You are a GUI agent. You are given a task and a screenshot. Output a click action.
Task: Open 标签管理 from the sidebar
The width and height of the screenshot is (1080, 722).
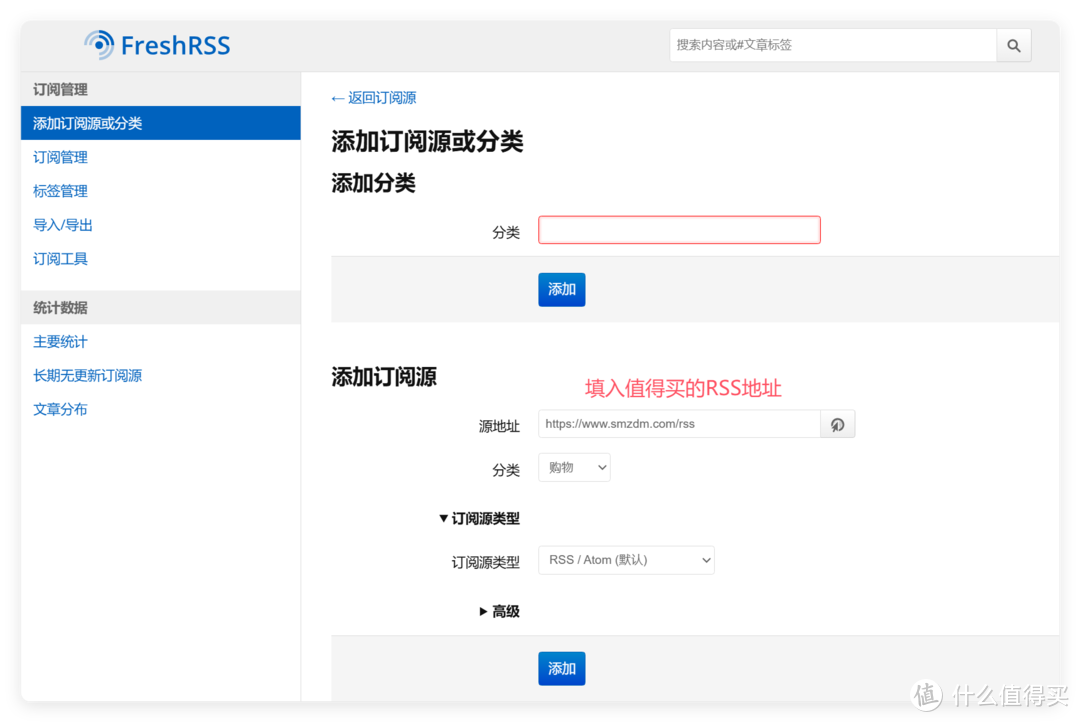(60, 191)
